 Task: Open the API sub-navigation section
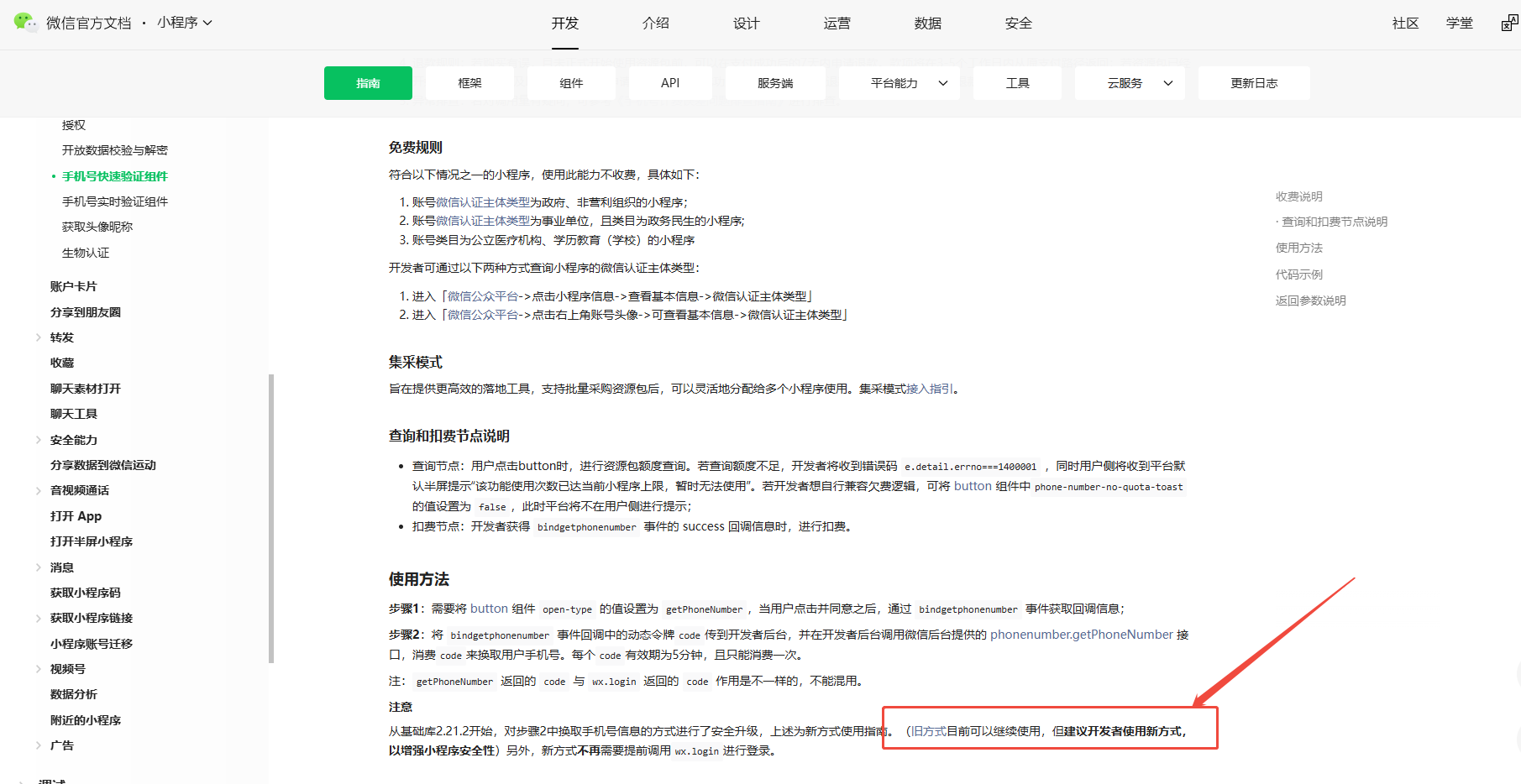pos(670,83)
